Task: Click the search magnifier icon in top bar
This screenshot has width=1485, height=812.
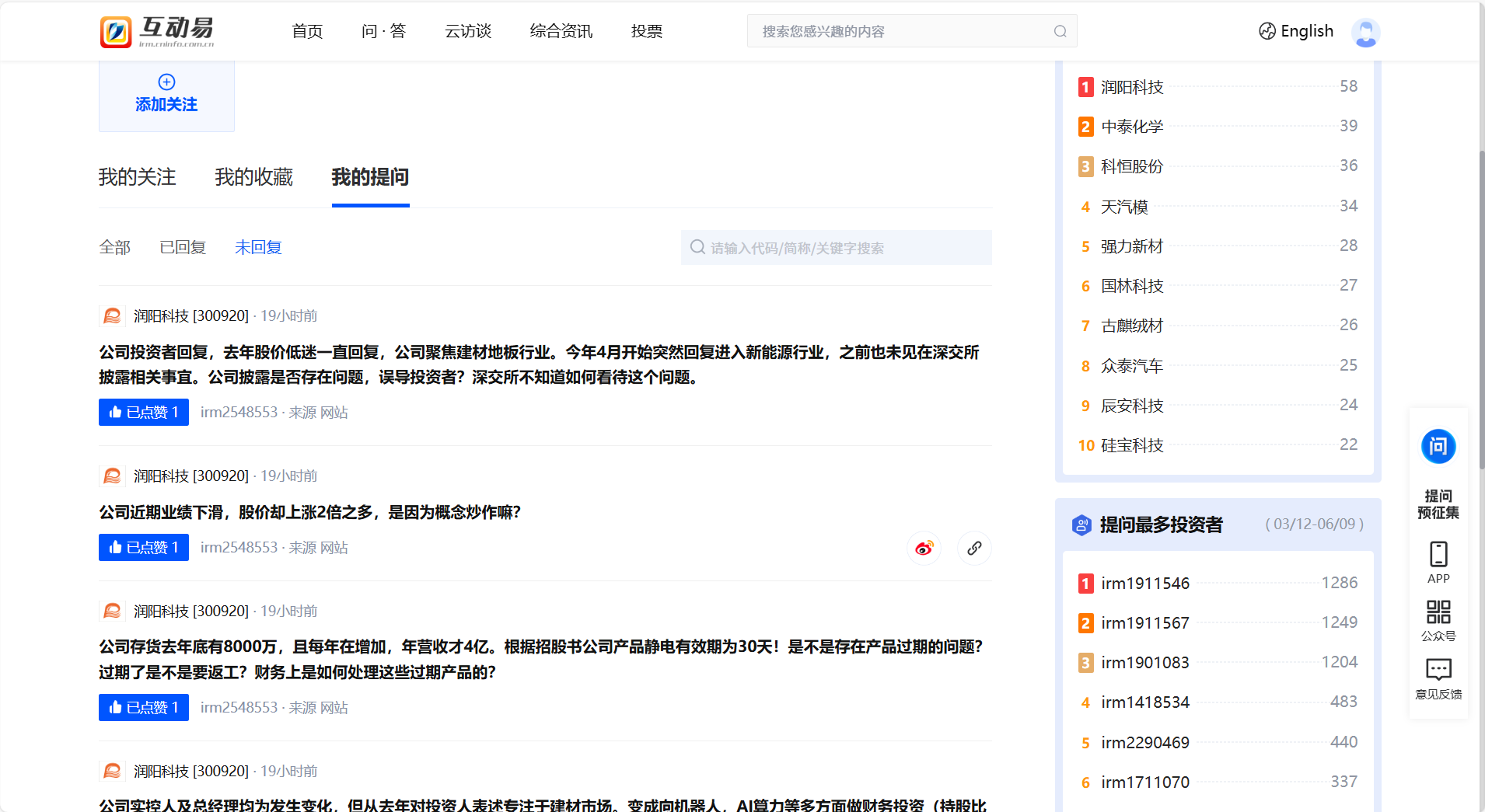Action: point(1060,31)
